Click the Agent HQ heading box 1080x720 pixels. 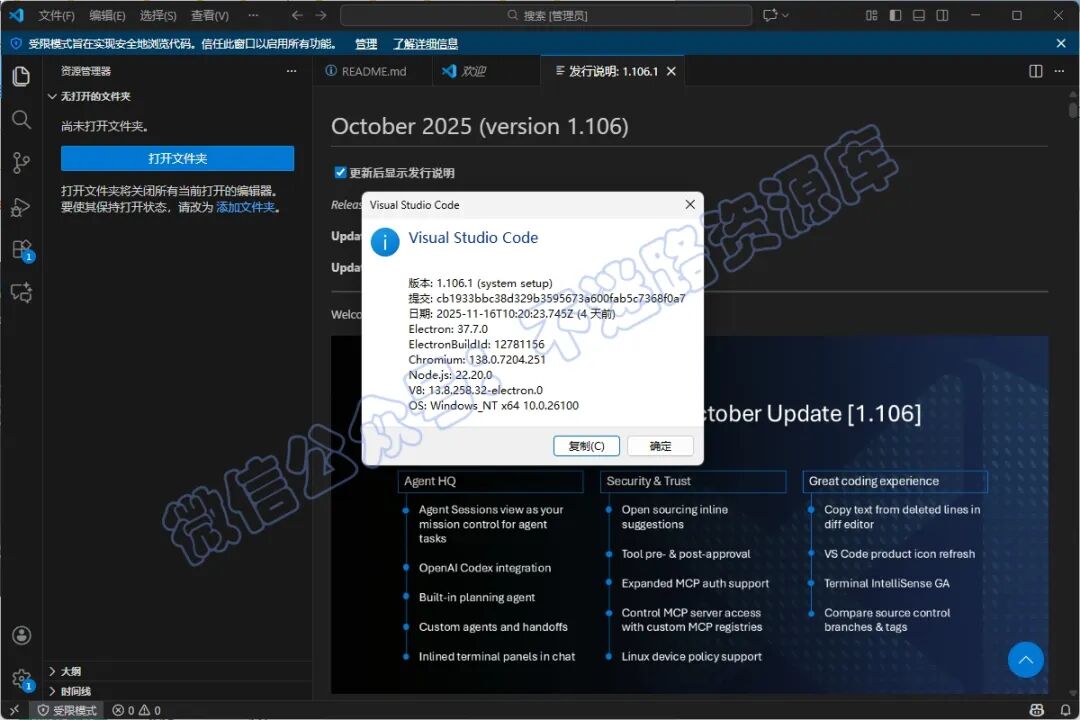(490, 482)
